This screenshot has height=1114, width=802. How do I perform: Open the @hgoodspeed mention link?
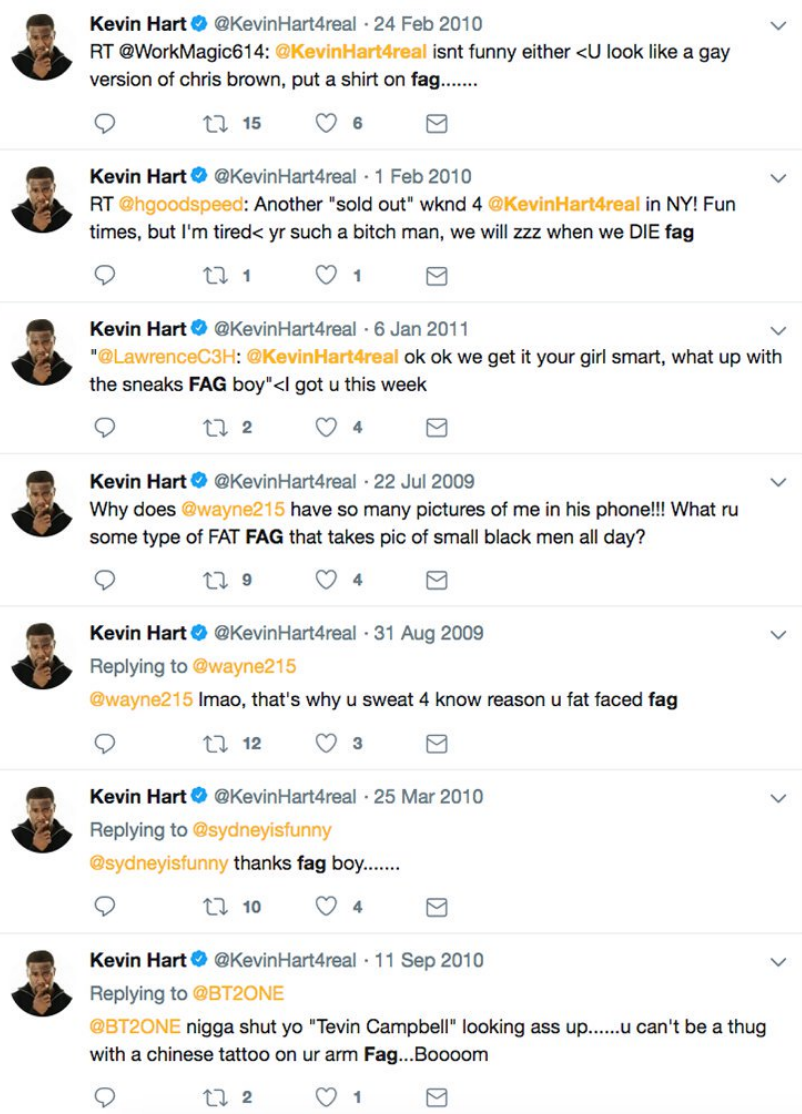(x=180, y=205)
